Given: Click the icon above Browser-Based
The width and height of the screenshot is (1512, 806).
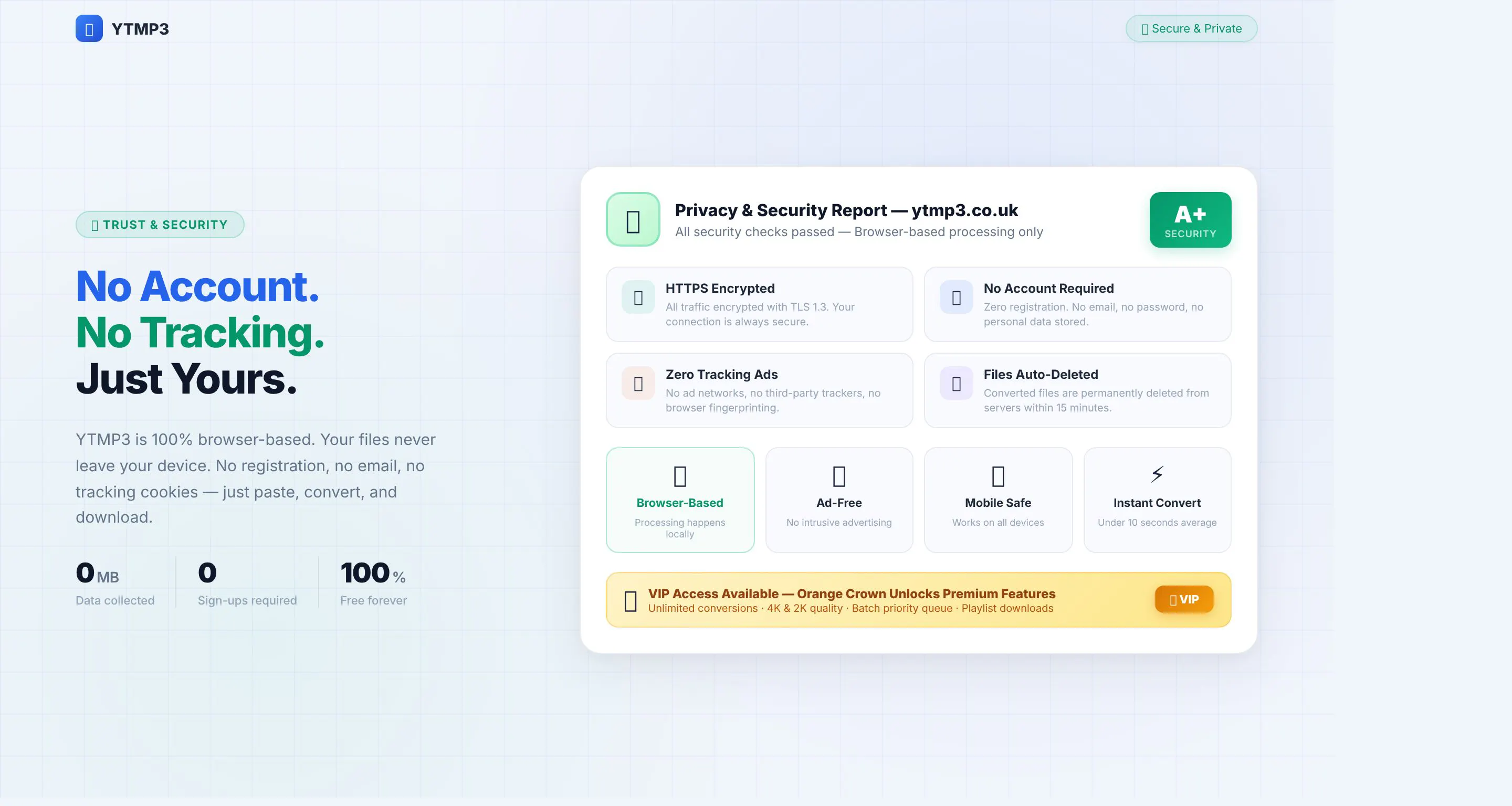Looking at the screenshot, I should (680, 476).
